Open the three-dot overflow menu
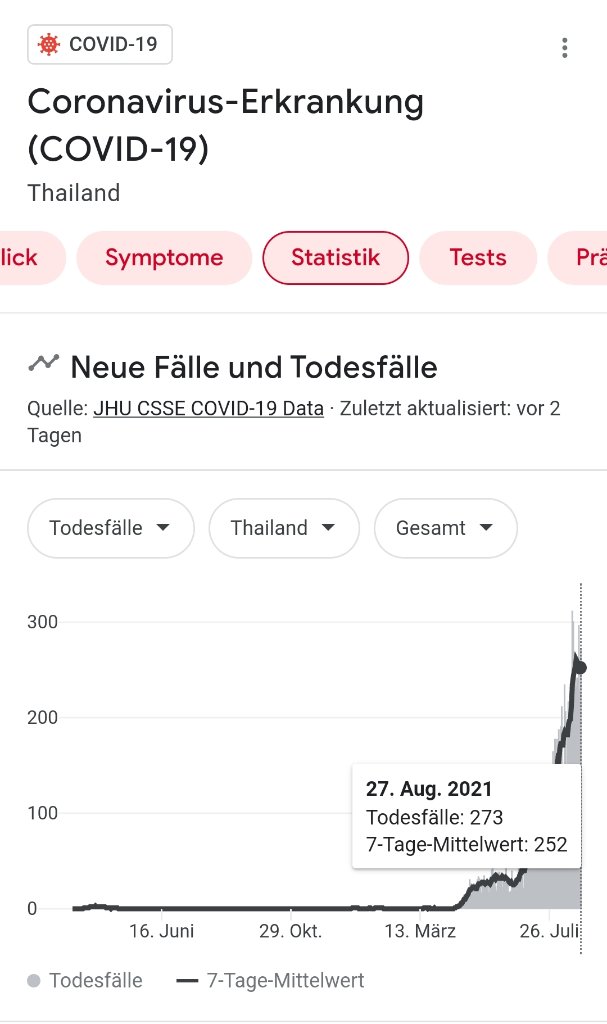Screen dimensions: 607x1024 pos(565,47)
